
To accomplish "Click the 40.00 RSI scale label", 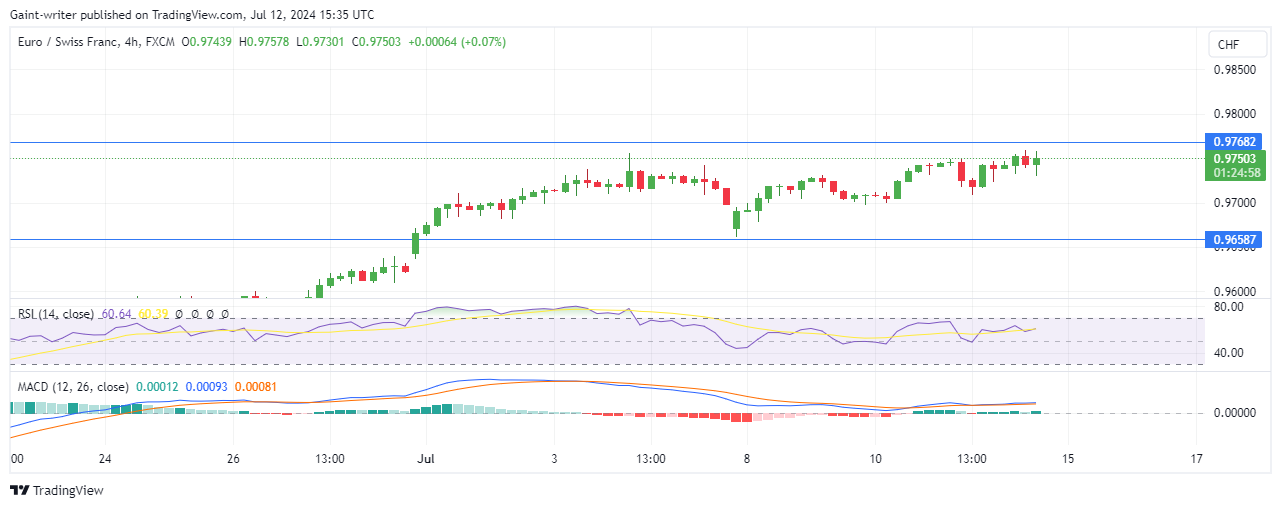I will 1227,352.
